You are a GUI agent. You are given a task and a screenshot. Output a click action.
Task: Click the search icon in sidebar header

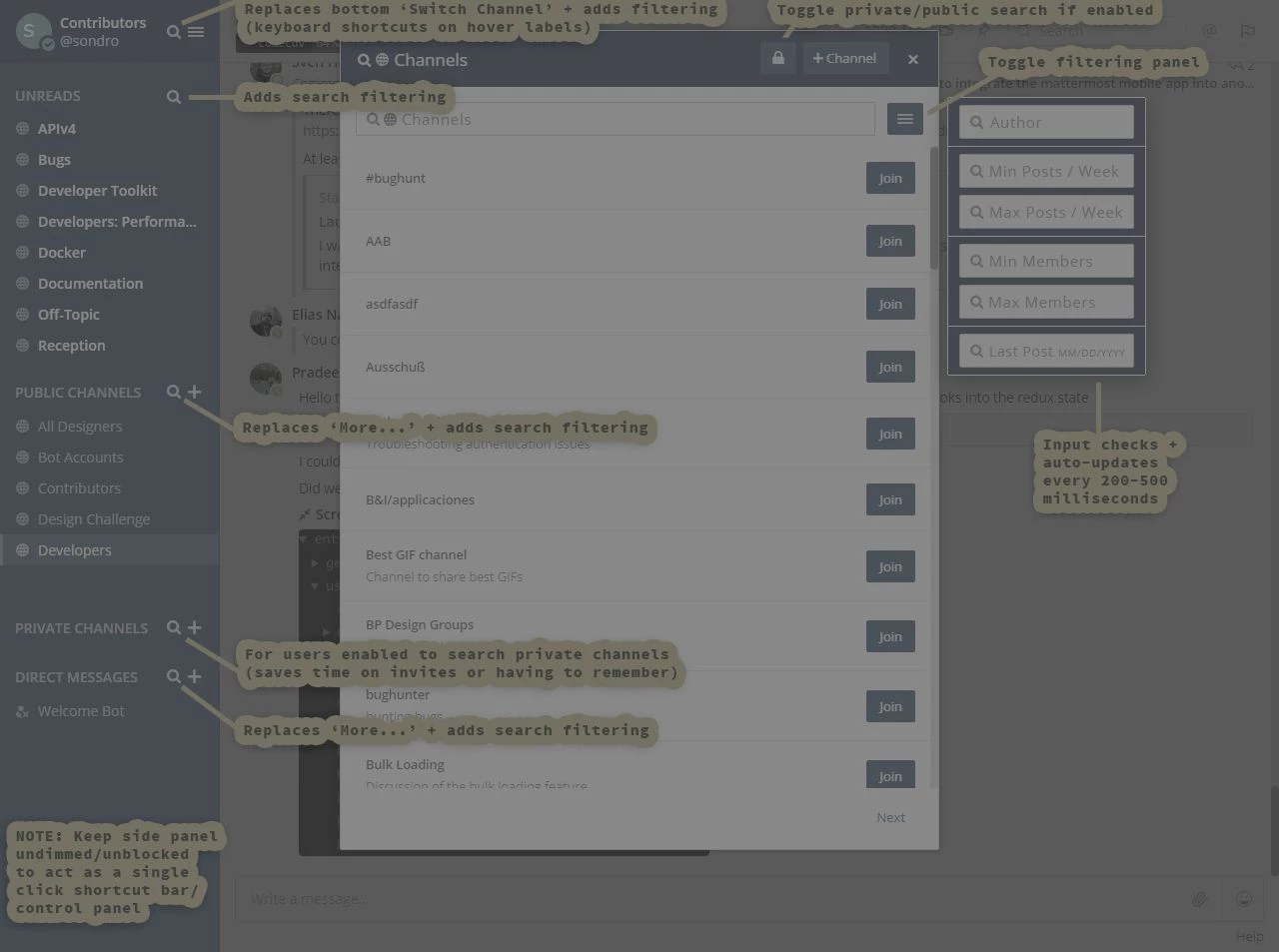pos(174,32)
